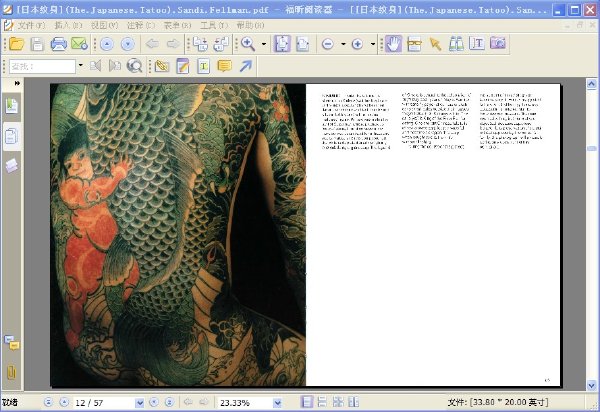
Task: Toggle continuous page layout in status bar
Action: point(322,402)
